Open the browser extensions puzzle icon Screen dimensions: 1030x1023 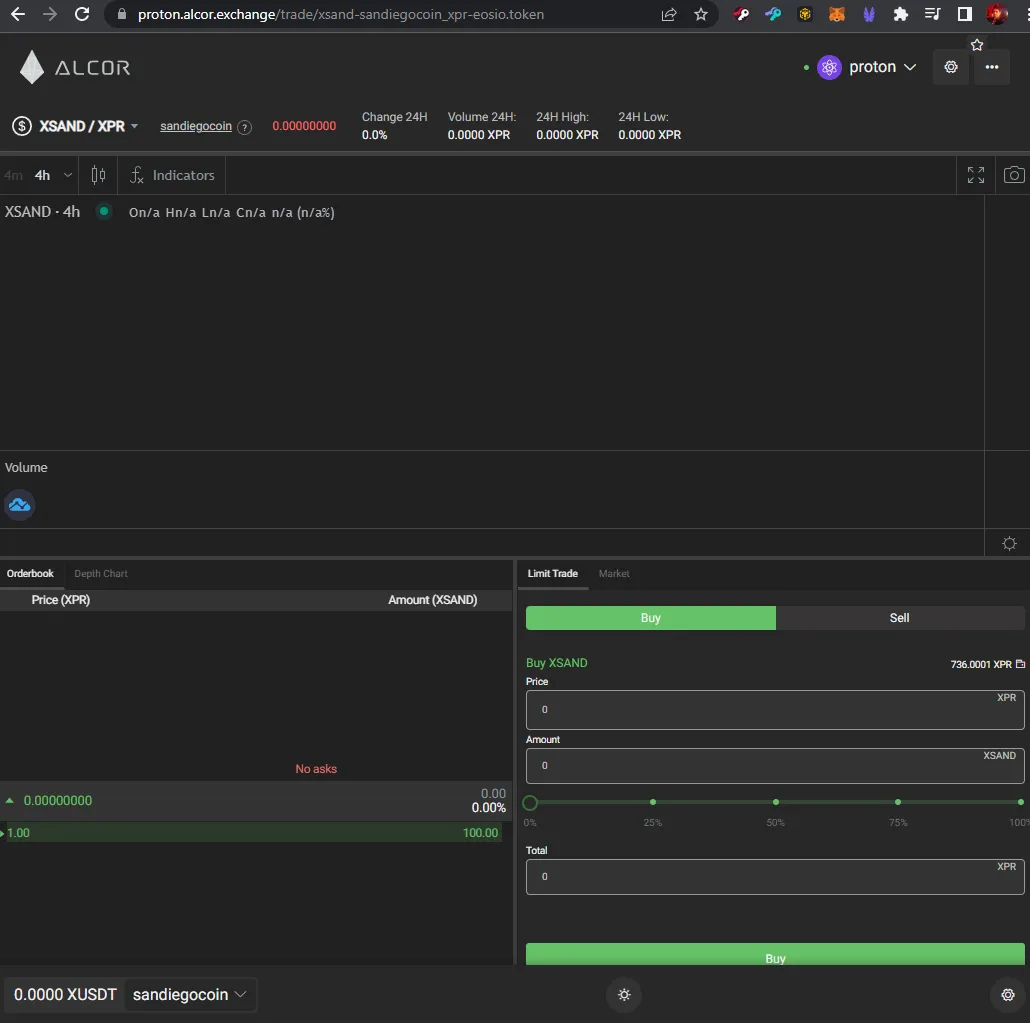pyautogui.click(x=901, y=14)
